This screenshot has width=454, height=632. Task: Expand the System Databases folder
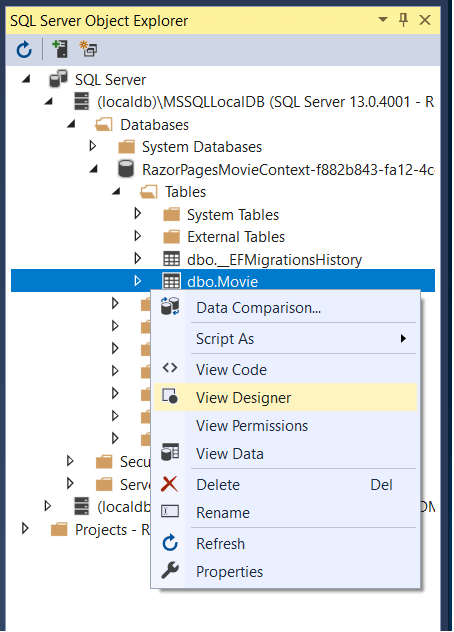pos(93,146)
